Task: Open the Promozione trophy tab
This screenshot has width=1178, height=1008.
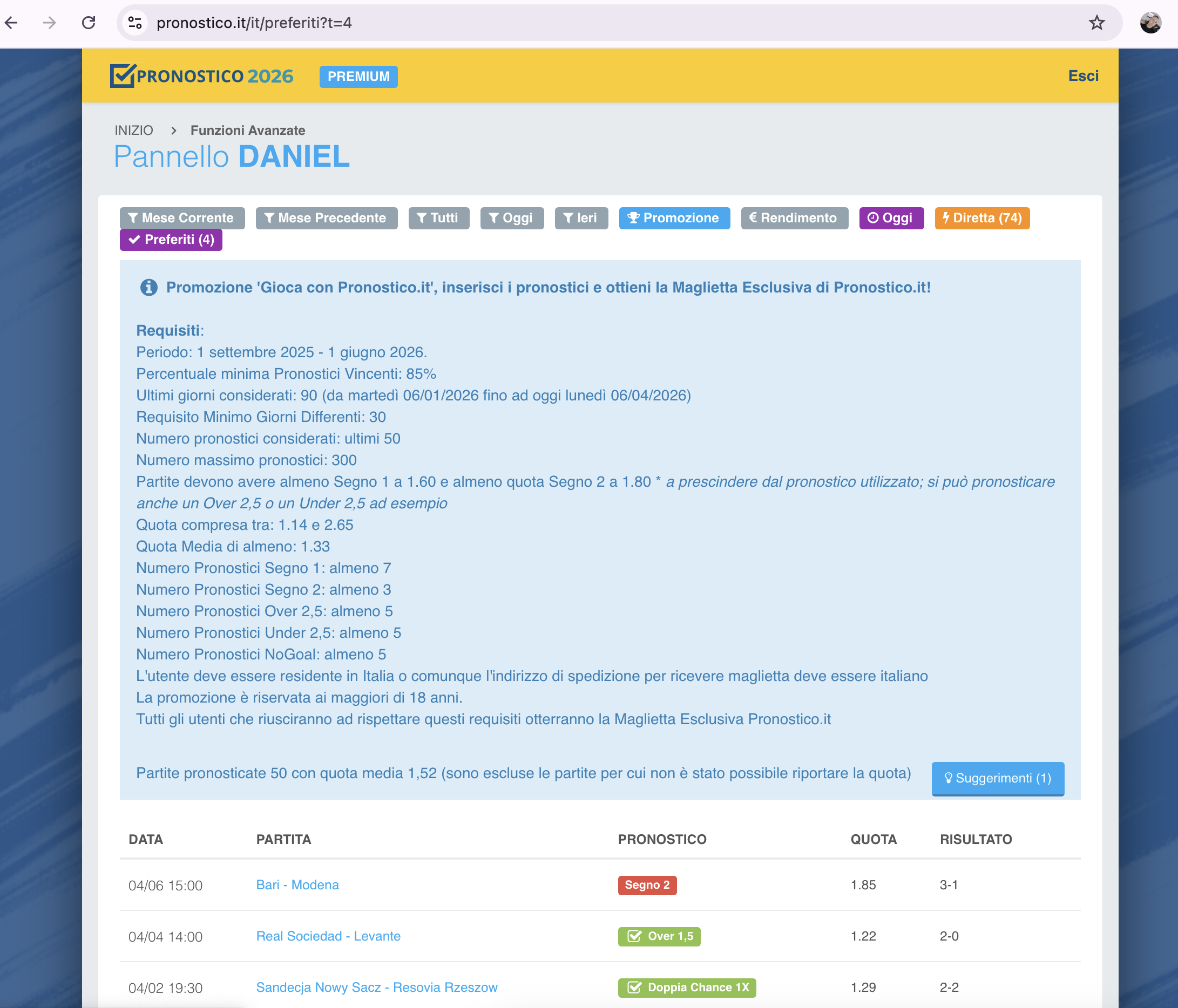Action: coord(674,218)
